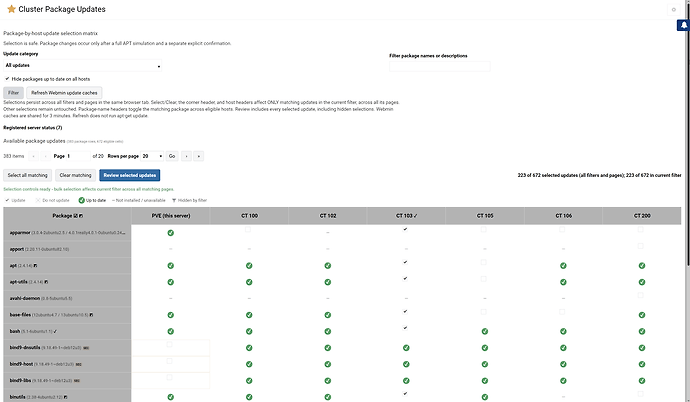Click the CT 100 column header
This screenshot has height=402, width=690.
[x=249, y=216]
